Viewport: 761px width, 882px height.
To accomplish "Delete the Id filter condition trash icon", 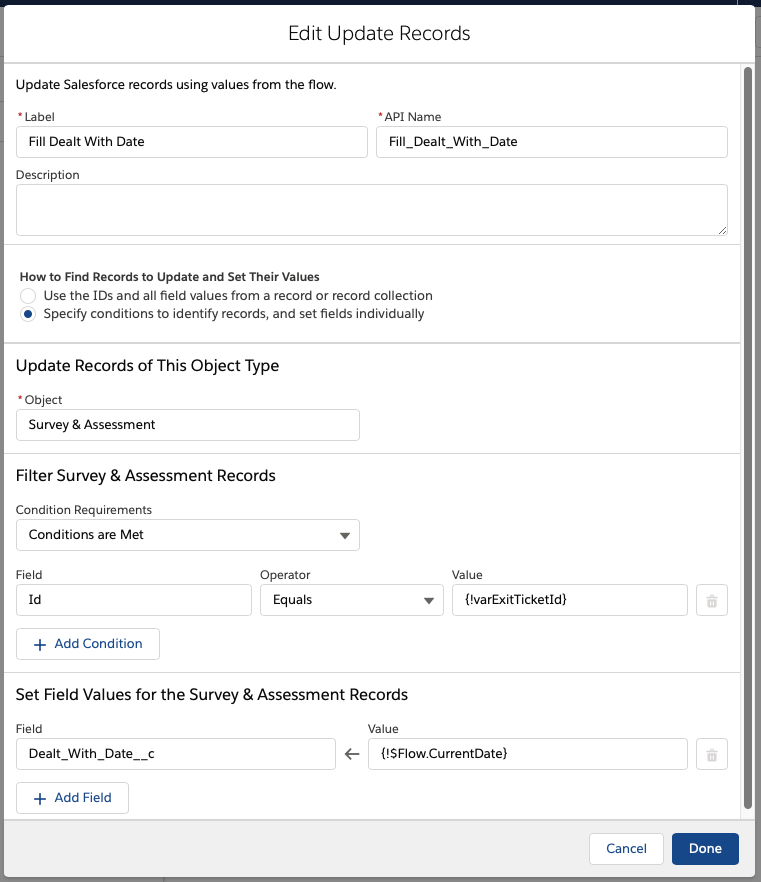I will click(712, 600).
